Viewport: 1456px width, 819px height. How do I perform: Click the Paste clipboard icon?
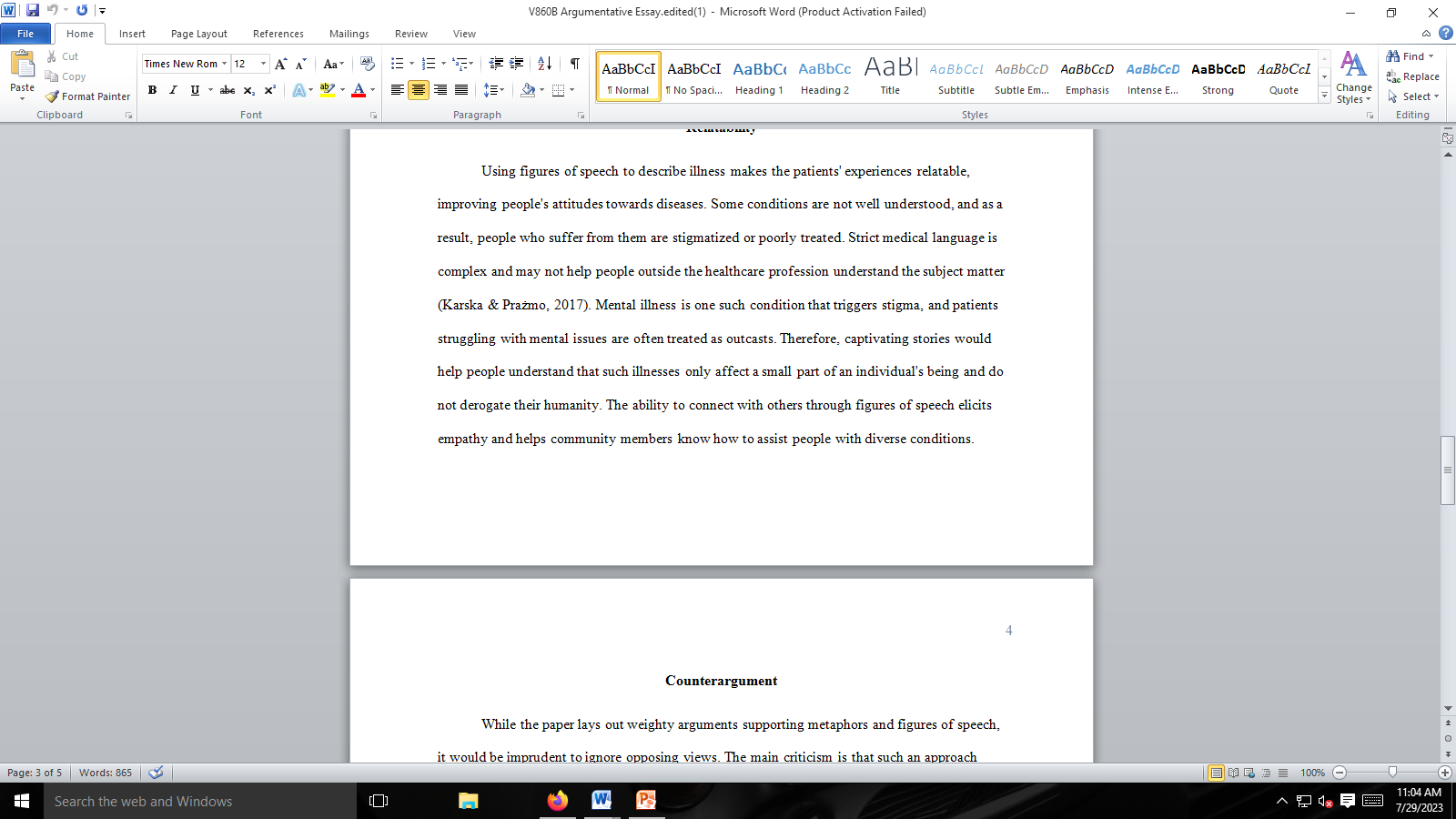point(22,65)
